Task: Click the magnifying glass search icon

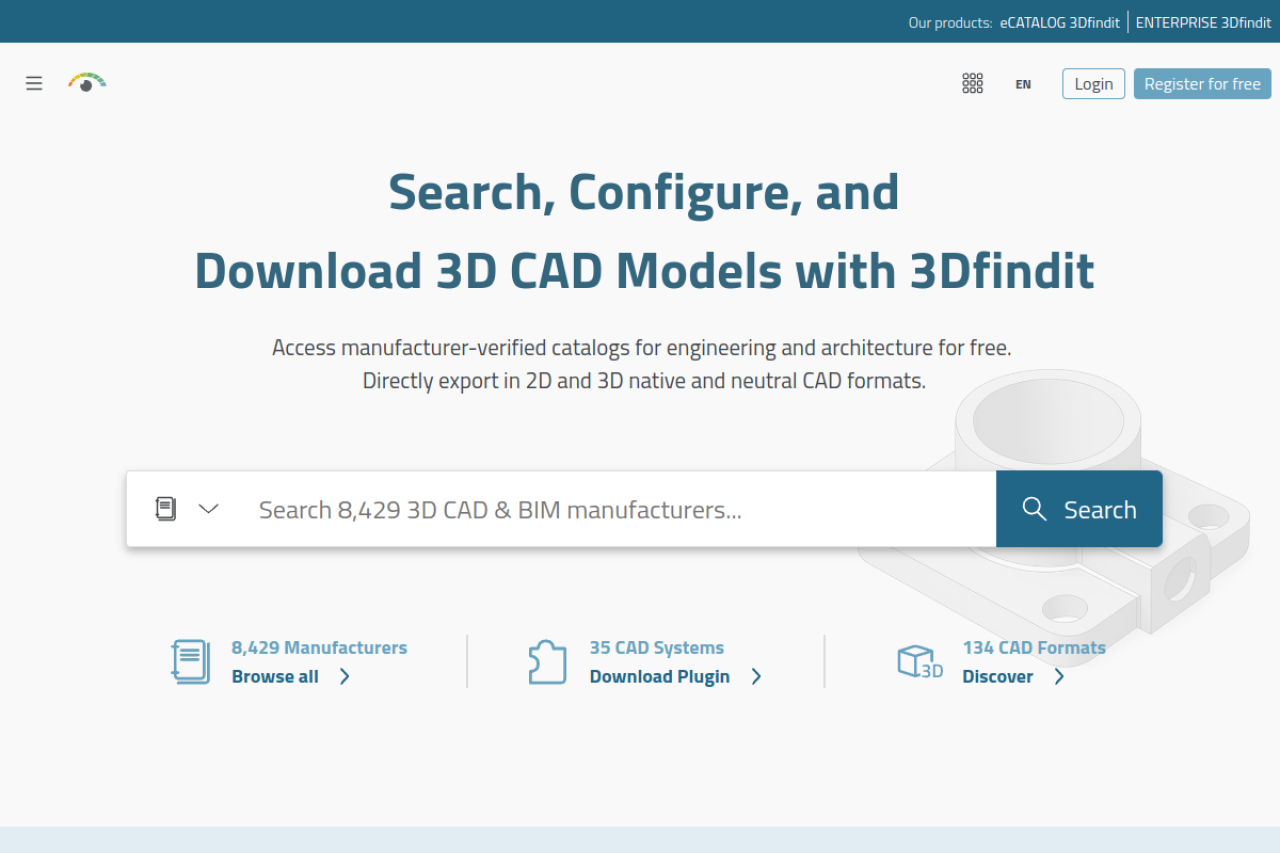Action: 1034,509
